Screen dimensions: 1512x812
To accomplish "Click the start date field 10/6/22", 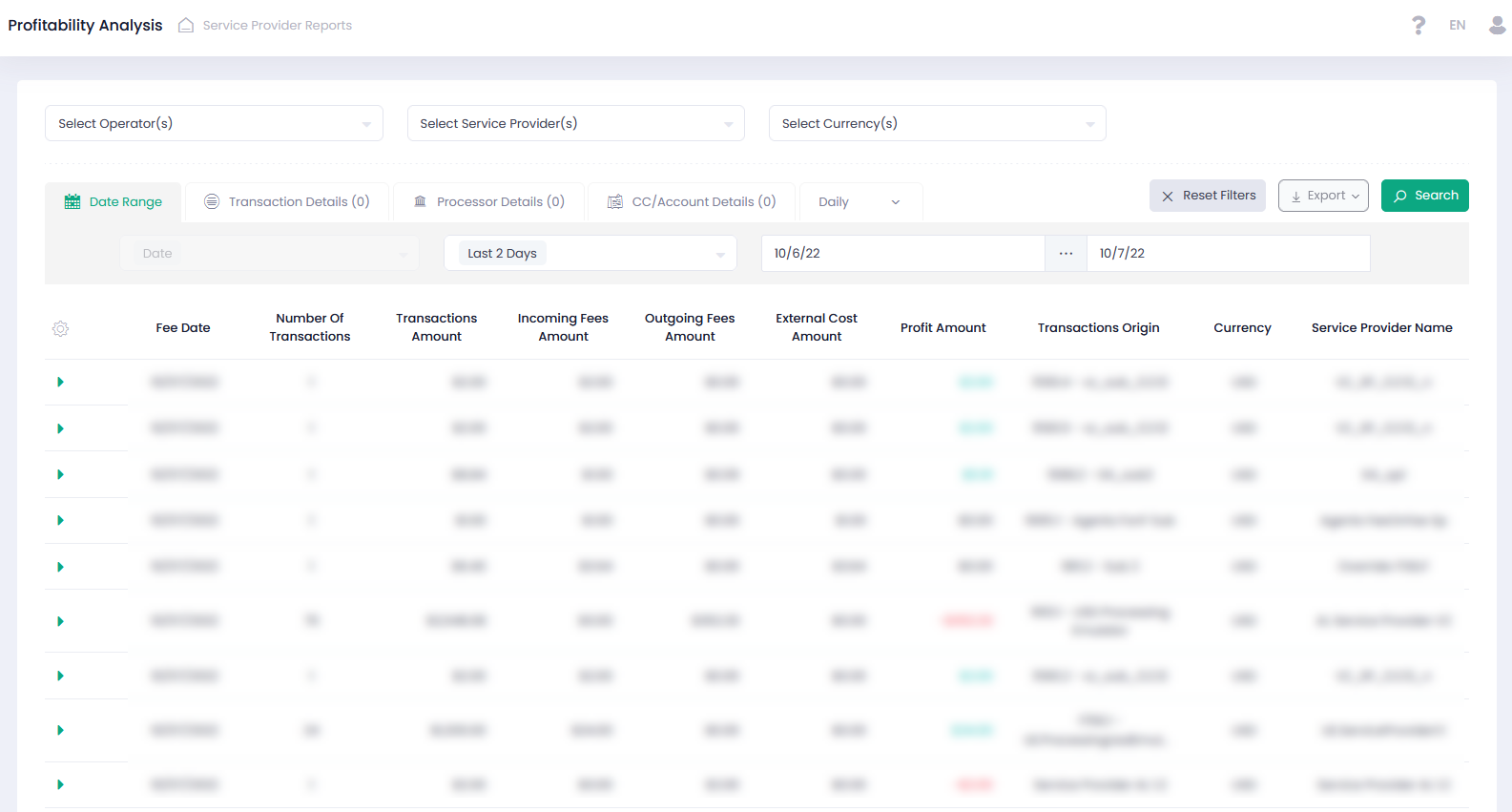I will coord(901,254).
